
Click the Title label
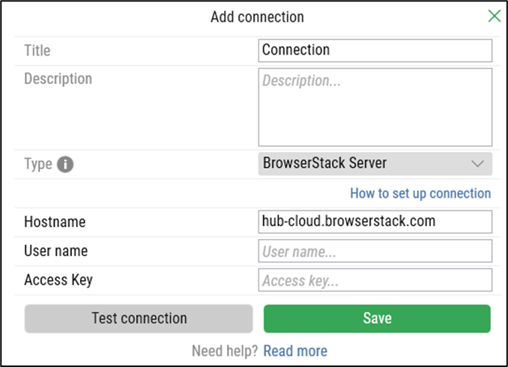coord(37,51)
